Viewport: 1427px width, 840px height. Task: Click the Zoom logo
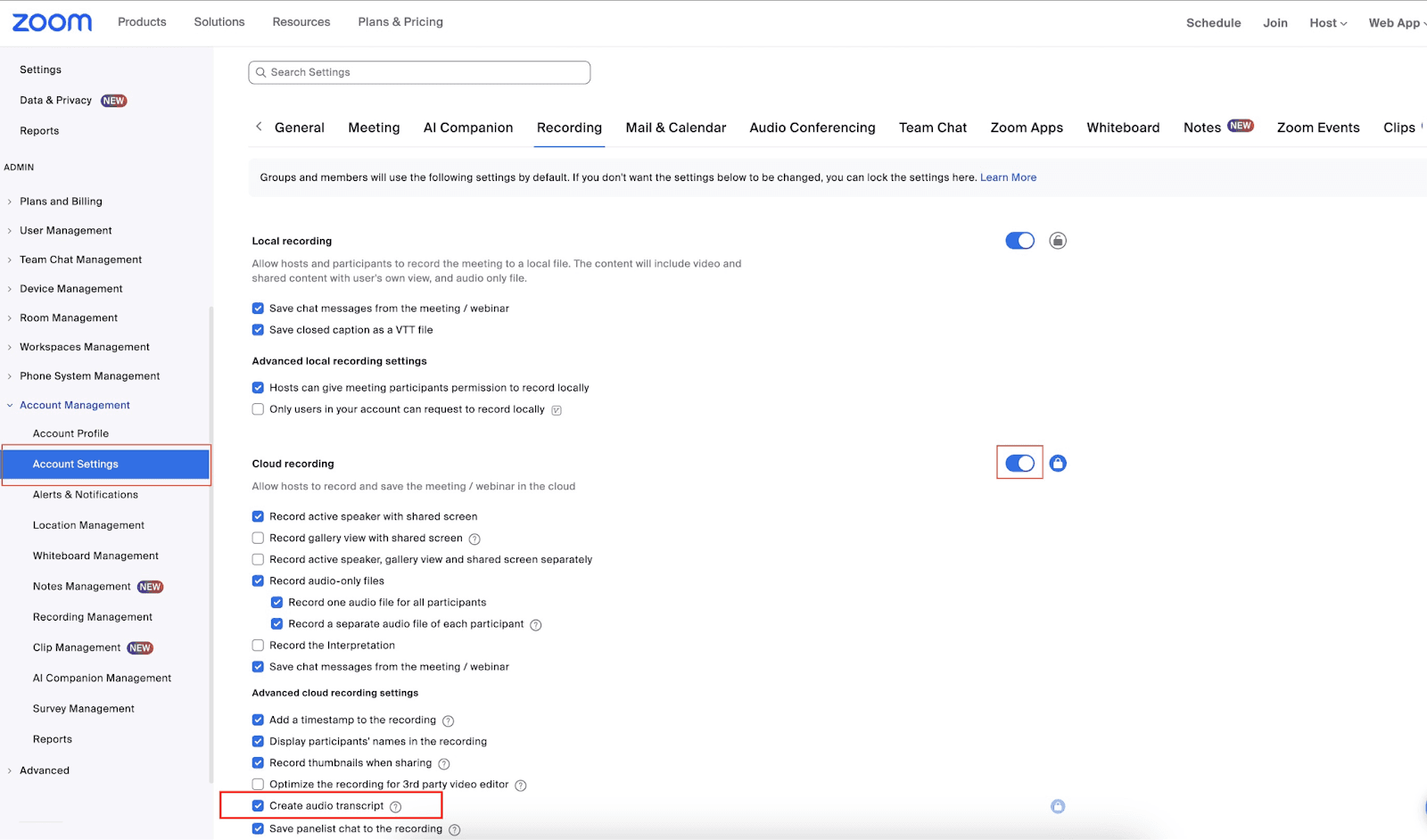[x=52, y=22]
